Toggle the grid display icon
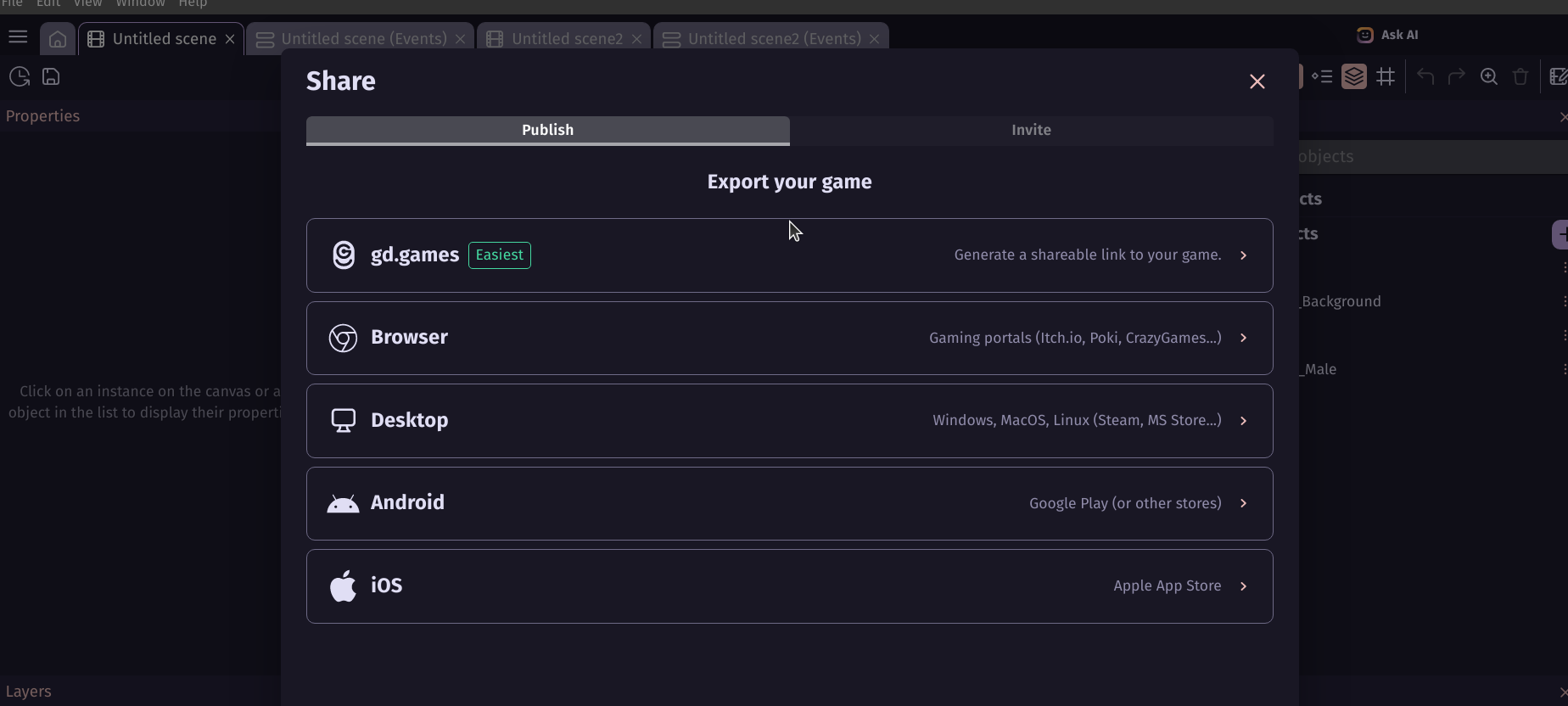 click(x=1386, y=76)
